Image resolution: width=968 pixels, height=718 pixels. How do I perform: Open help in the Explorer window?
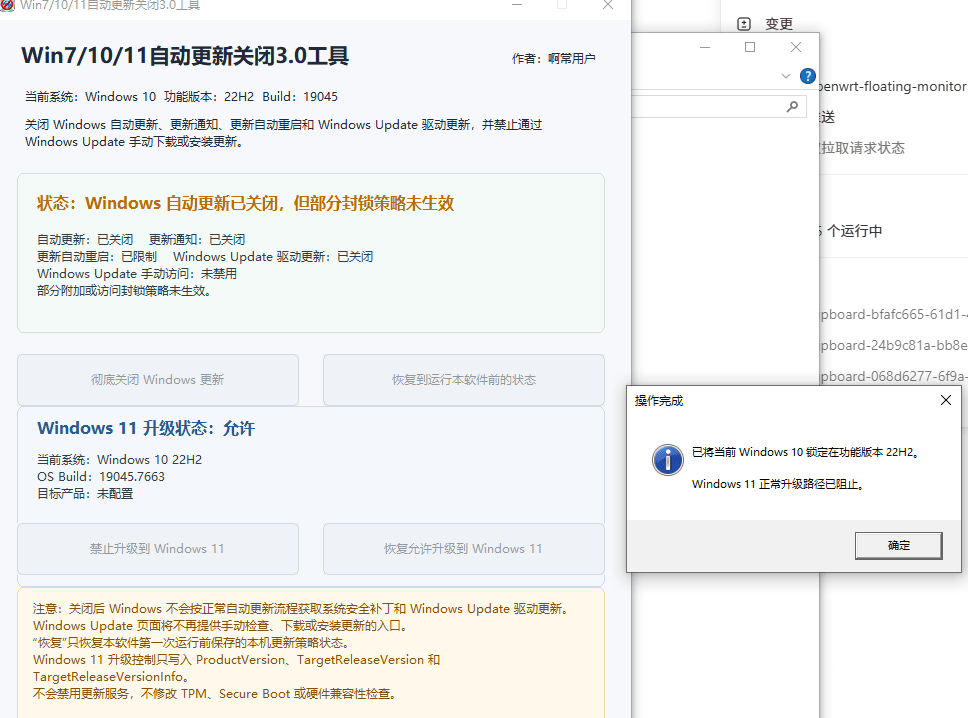point(807,76)
